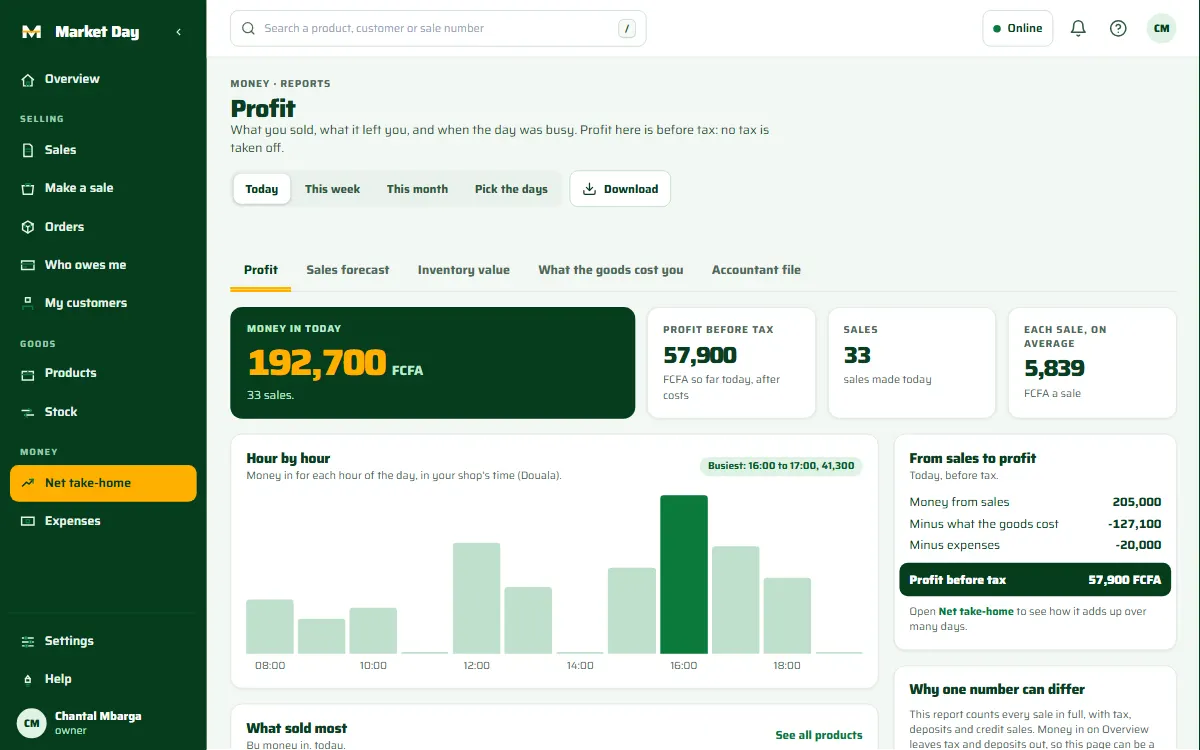The image size is (1200, 750).
Task: Open What the goods cost you tab
Action: click(611, 270)
